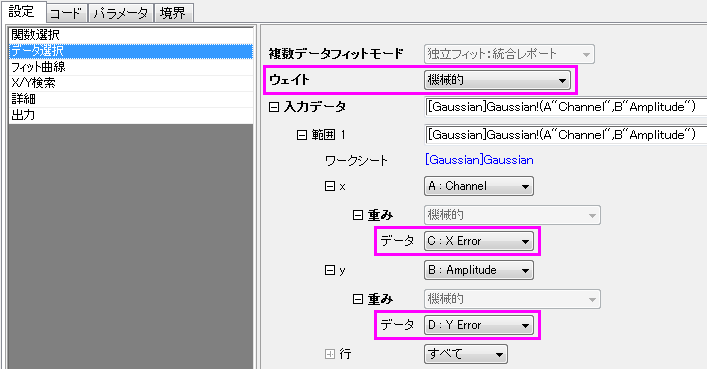Open the データ dropdown showing D : Y Error
Image resolution: width=707 pixels, height=369 pixels.
(x=479, y=325)
